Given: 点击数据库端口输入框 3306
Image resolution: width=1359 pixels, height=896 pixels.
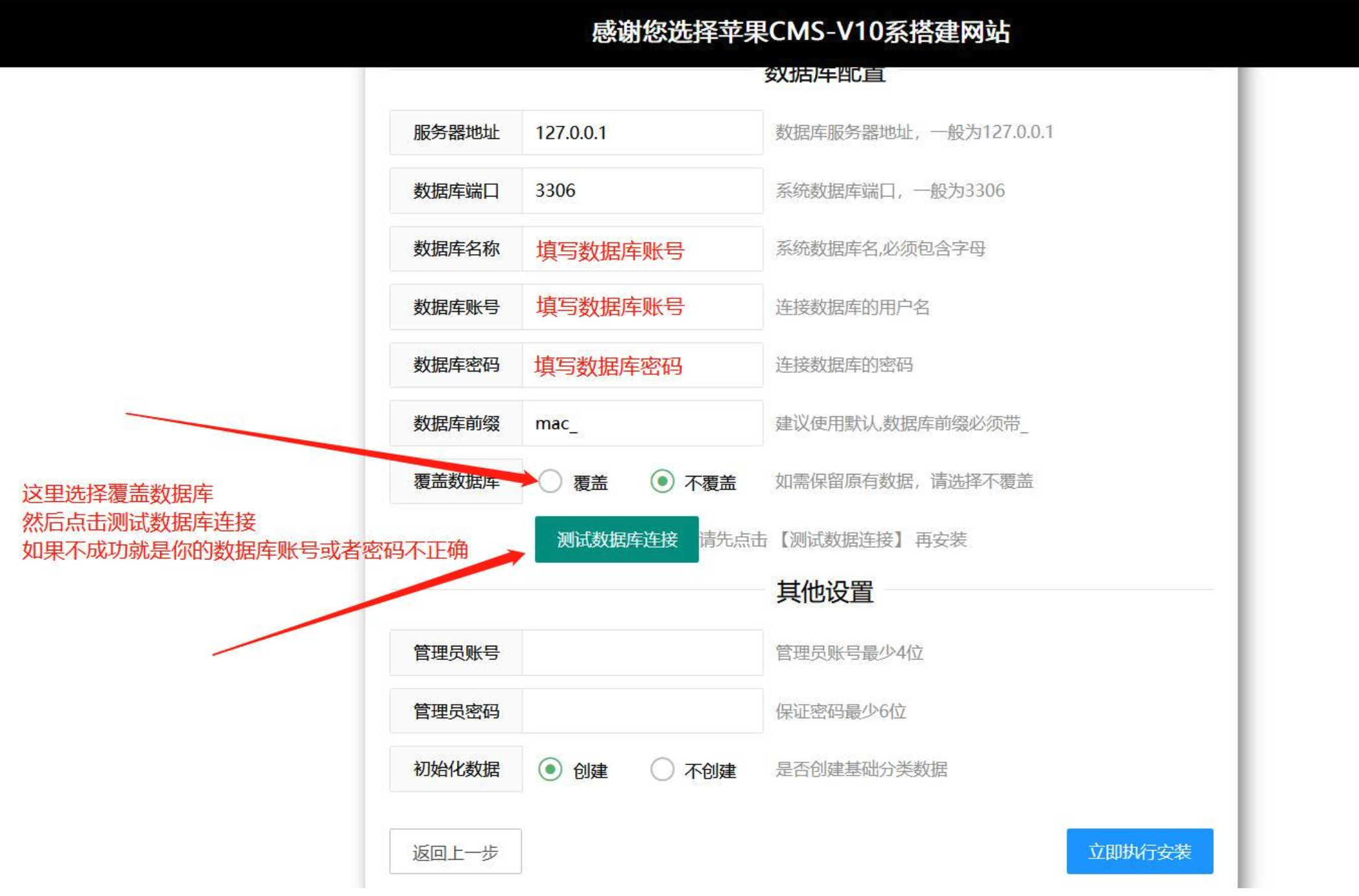Looking at the screenshot, I should 642,191.
